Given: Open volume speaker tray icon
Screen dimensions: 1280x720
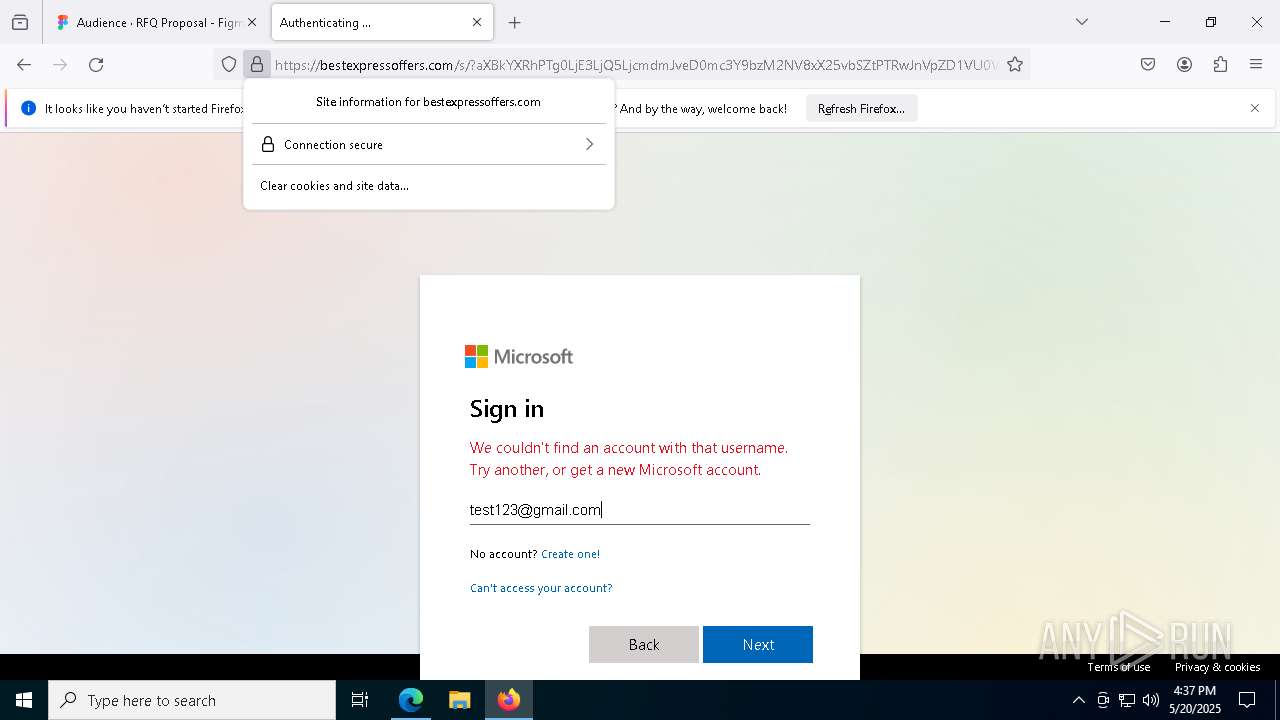Looking at the screenshot, I should (1151, 701).
